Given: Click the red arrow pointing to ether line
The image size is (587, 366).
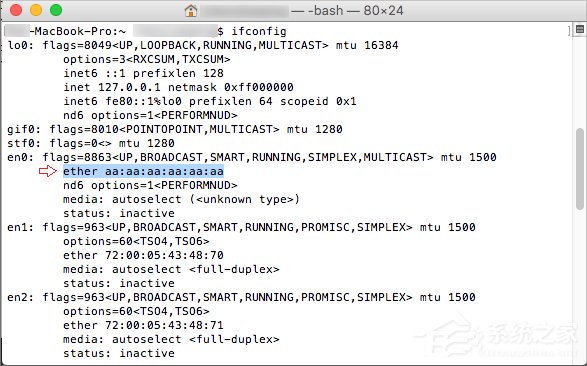Looking at the screenshot, I should click(x=48, y=171).
